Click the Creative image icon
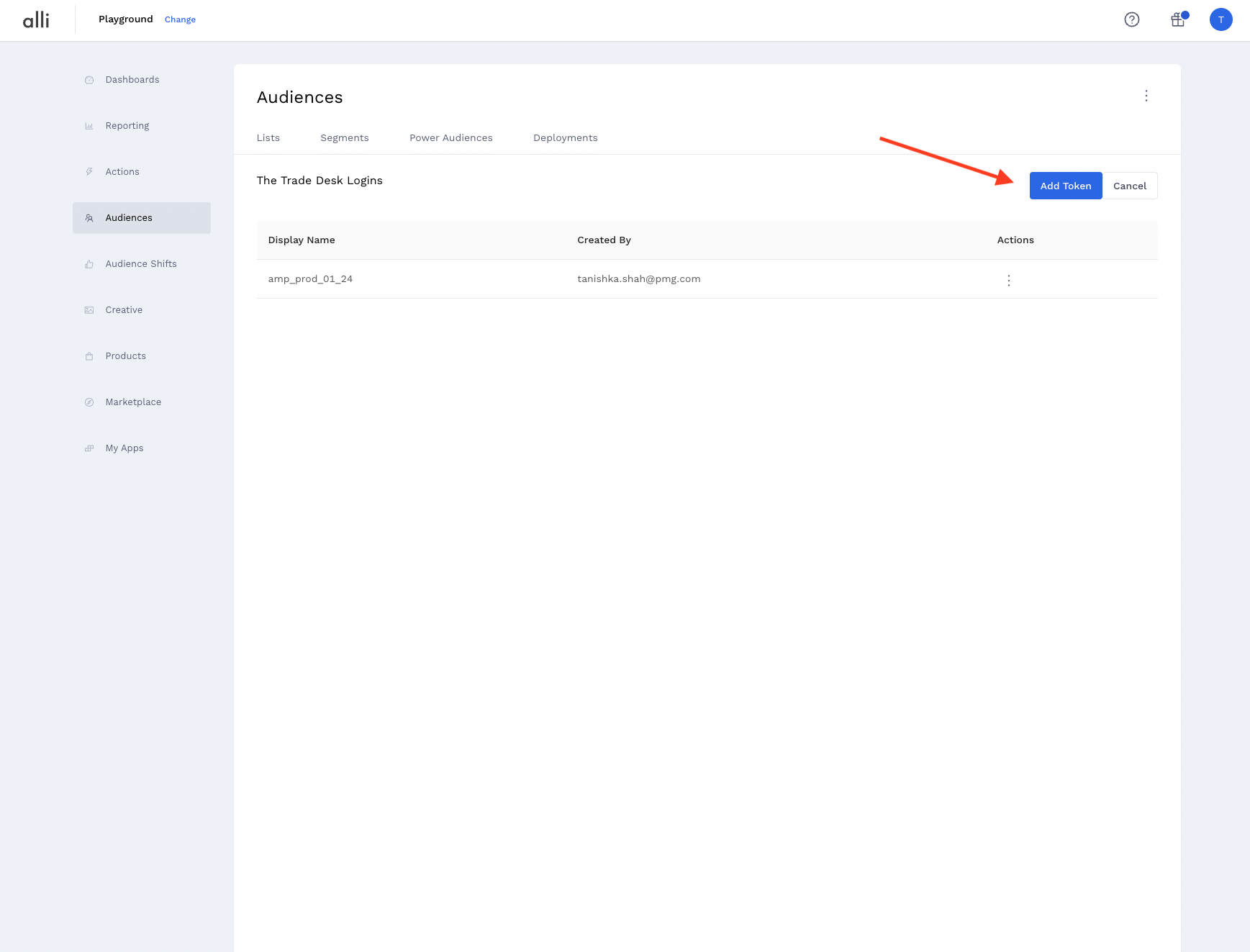Viewport: 1250px width, 952px height. [x=89, y=310]
